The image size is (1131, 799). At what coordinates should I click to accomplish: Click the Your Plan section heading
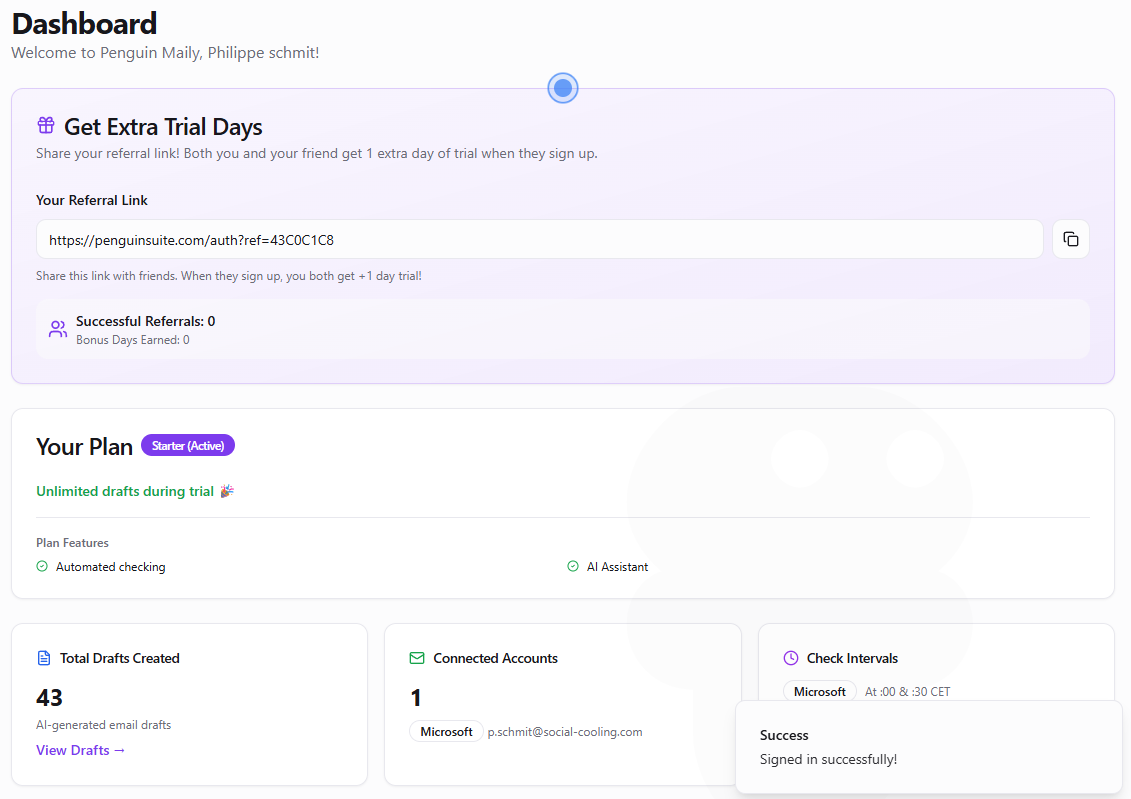pyautogui.click(x=85, y=446)
